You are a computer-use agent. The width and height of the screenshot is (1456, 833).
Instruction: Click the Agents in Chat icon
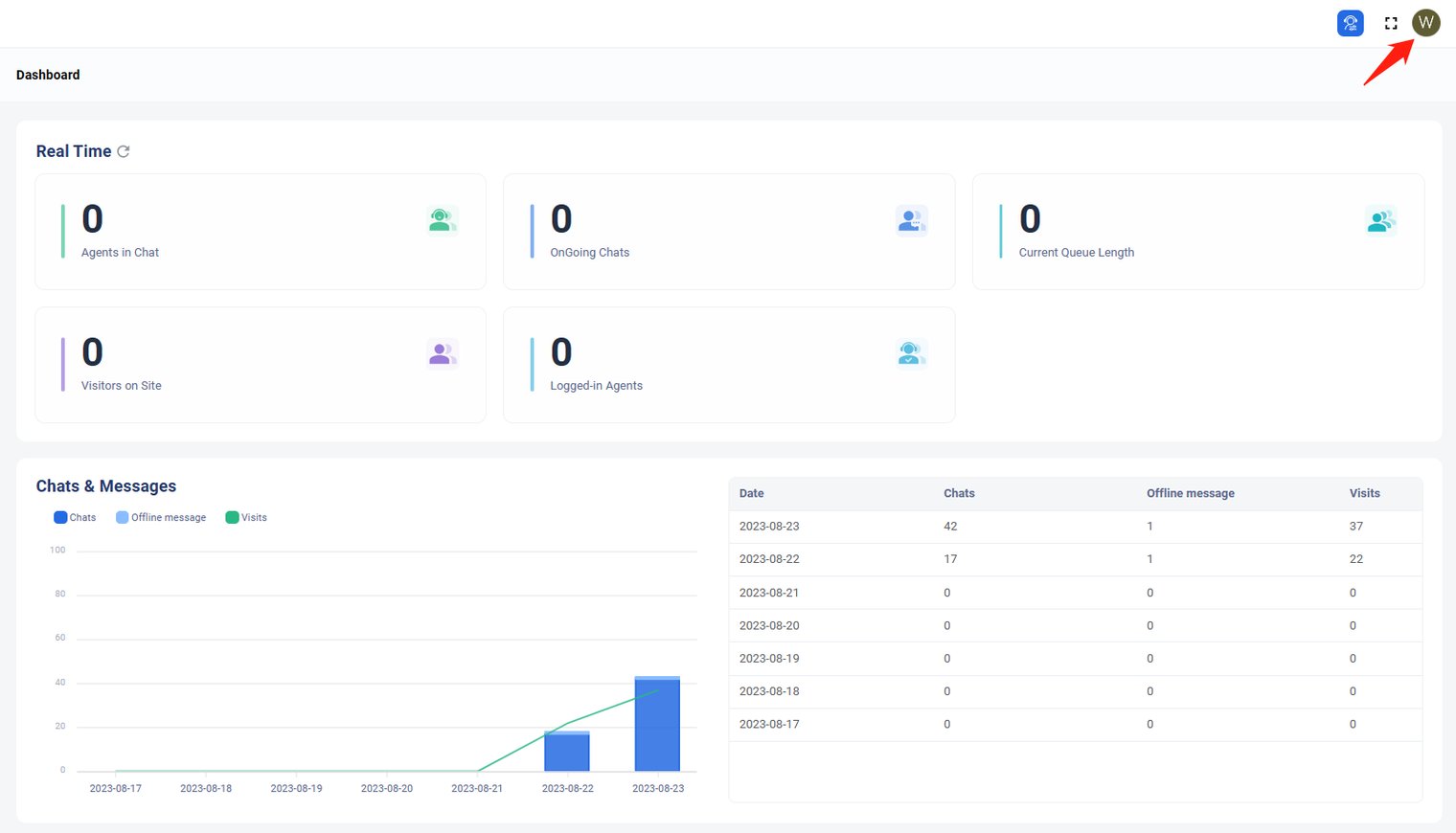tap(442, 221)
